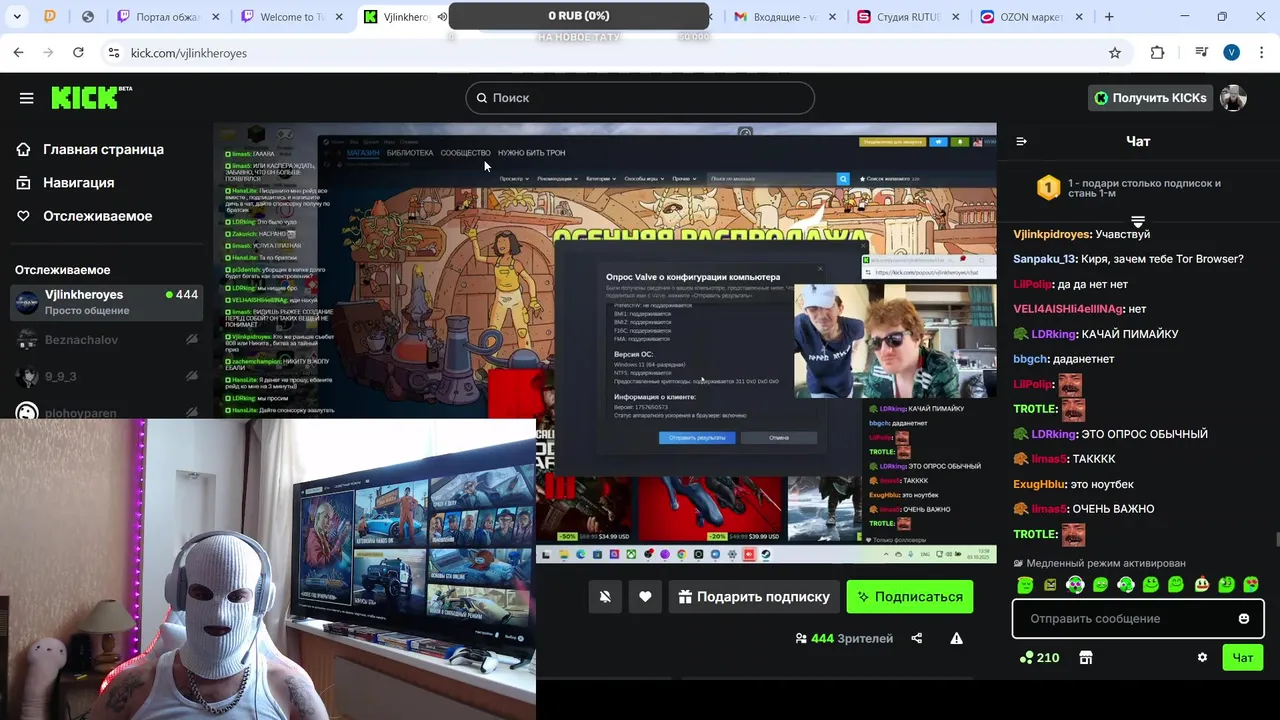Reload the page
The image size is (1280, 720).
[78, 53]
